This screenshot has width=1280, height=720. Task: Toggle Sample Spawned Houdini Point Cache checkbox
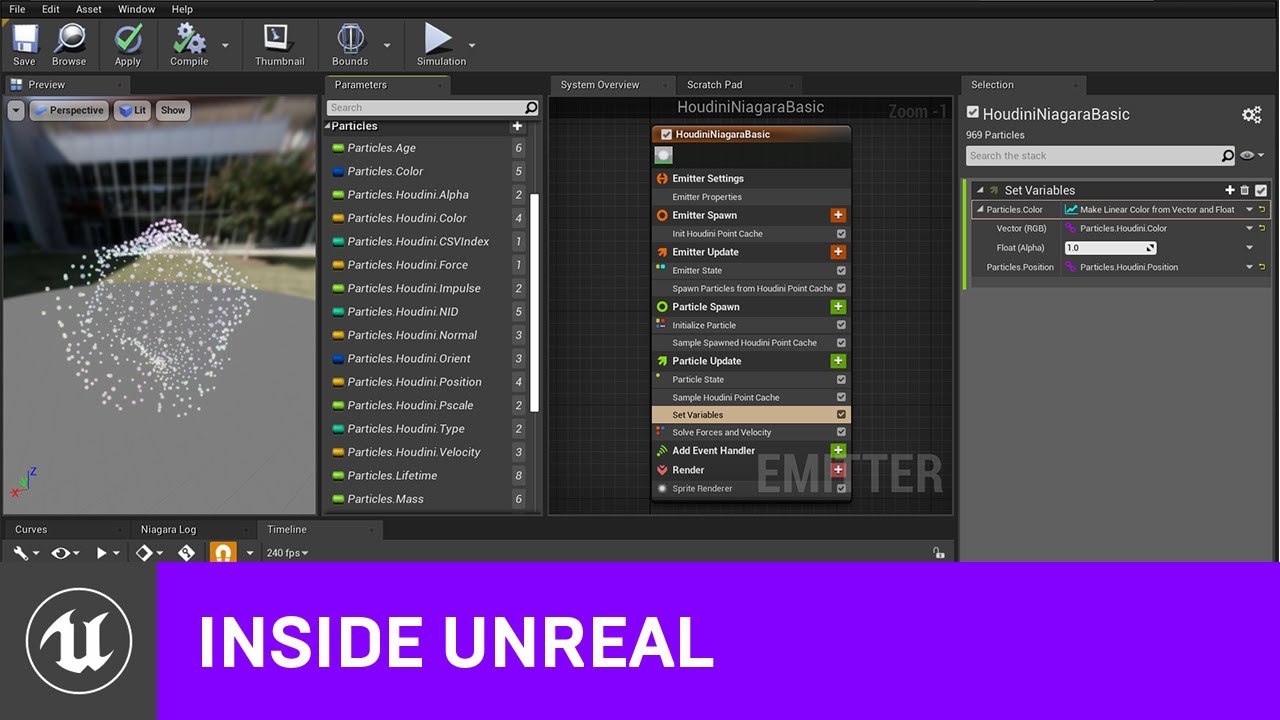[841, 343]
